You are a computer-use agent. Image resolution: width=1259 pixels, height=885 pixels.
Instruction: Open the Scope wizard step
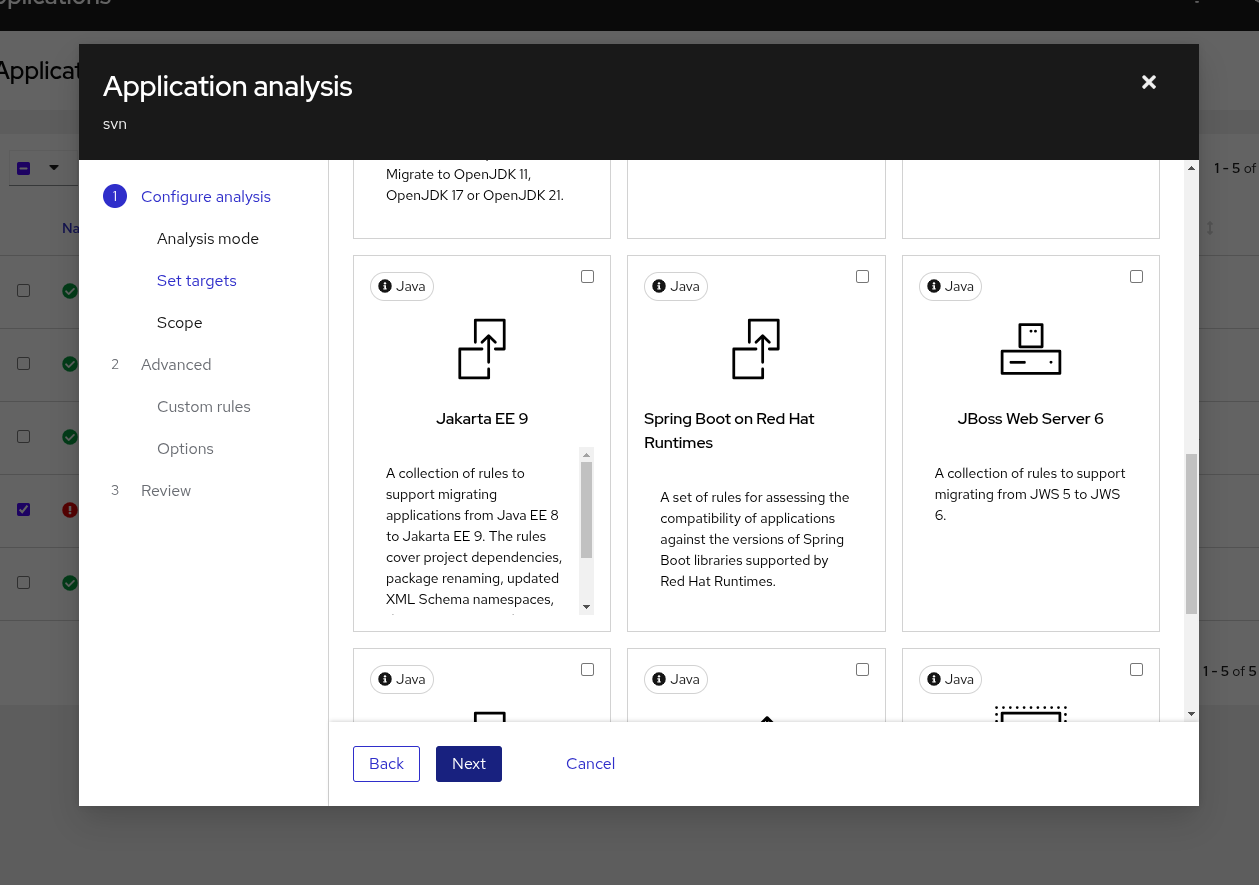coord(180,323)
